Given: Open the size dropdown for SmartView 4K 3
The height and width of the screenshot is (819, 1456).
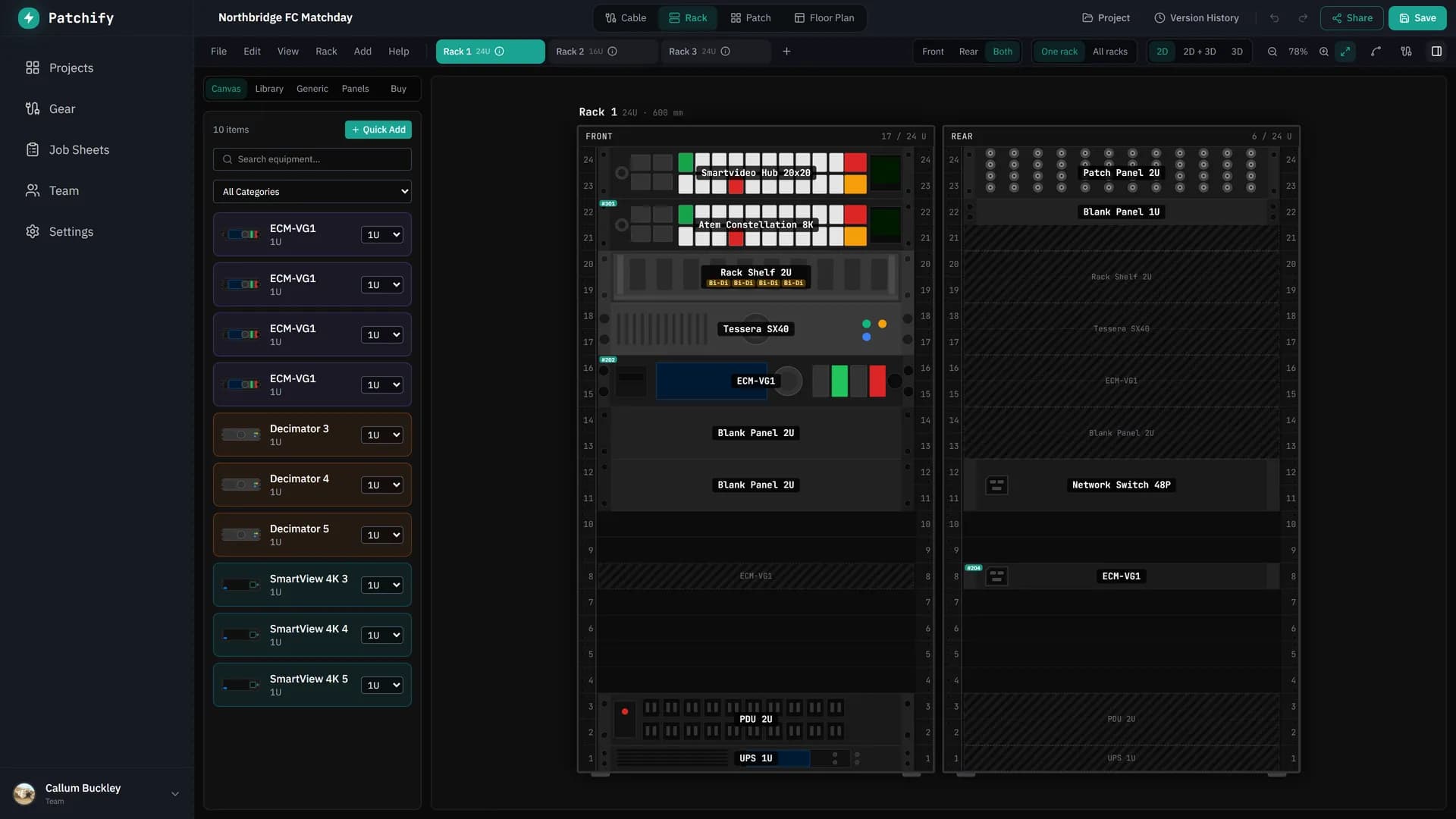Looking at the screenshot, I should click(x=381, y=585).
